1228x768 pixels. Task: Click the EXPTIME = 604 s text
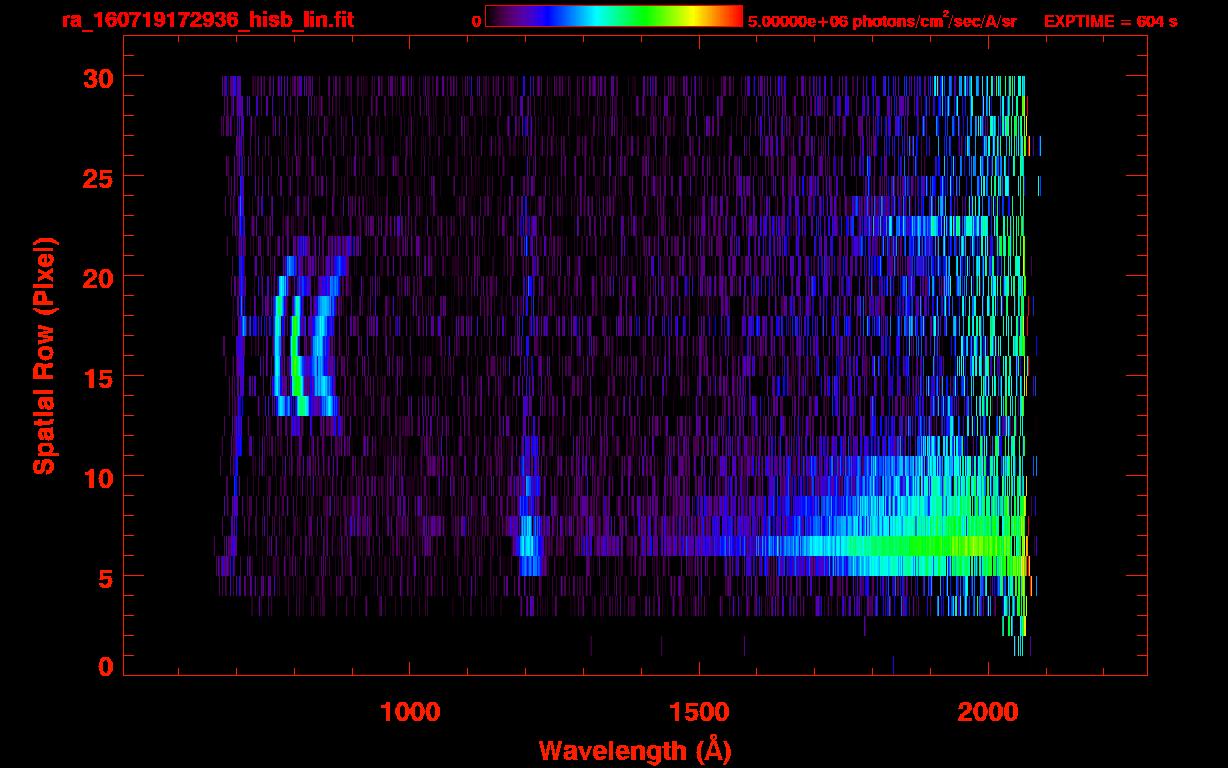[x=1110, y=21]
